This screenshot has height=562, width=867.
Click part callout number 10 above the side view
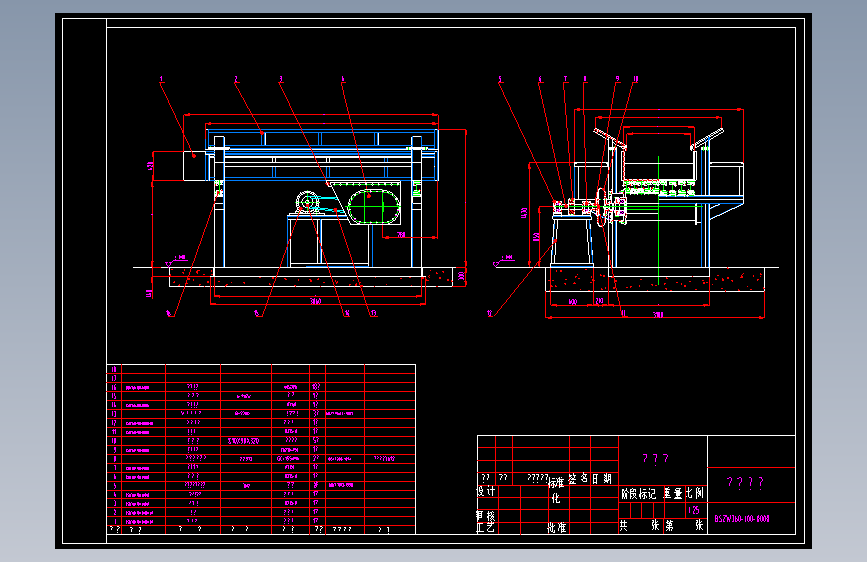[x=635, y=79]
